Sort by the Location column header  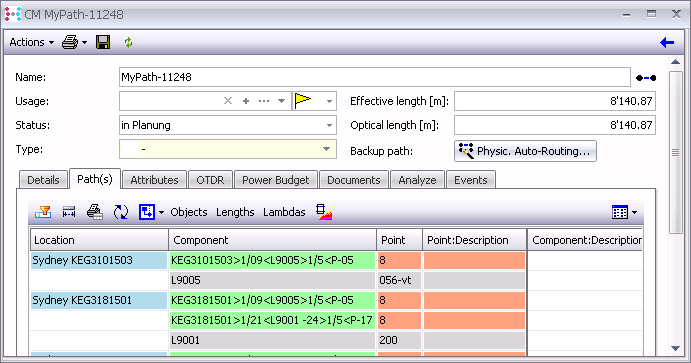[x=99, y=240]
